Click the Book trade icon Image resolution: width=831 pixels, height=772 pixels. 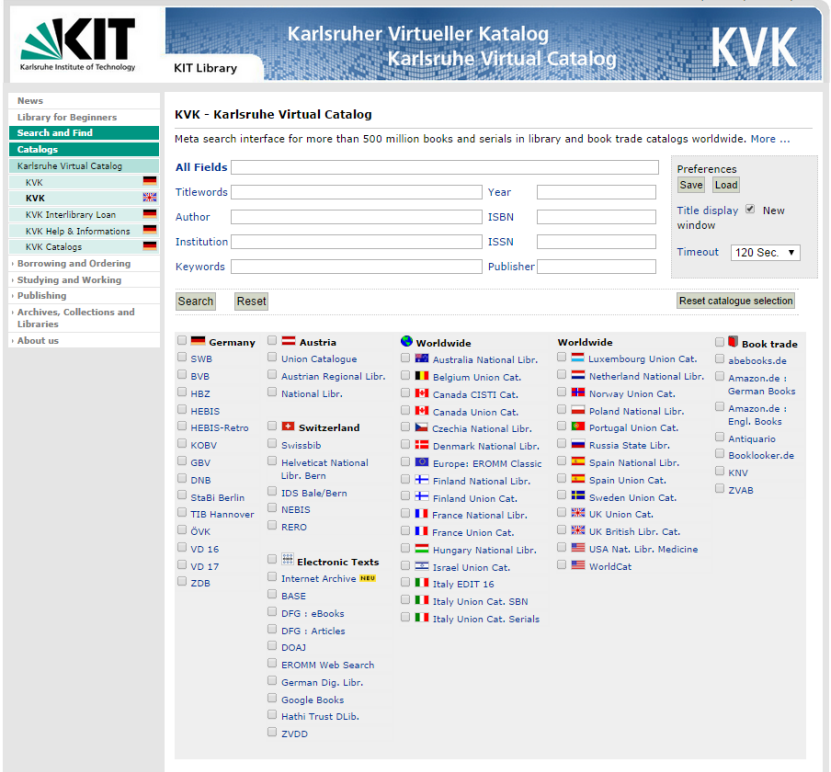(734, 340)
